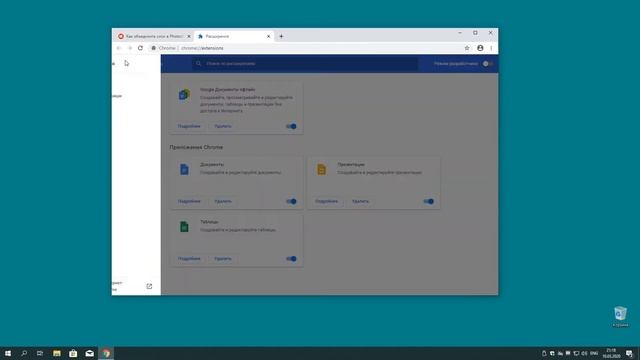
Task: Select the Recycle Bin desktop icon
Action: (620, 317)
